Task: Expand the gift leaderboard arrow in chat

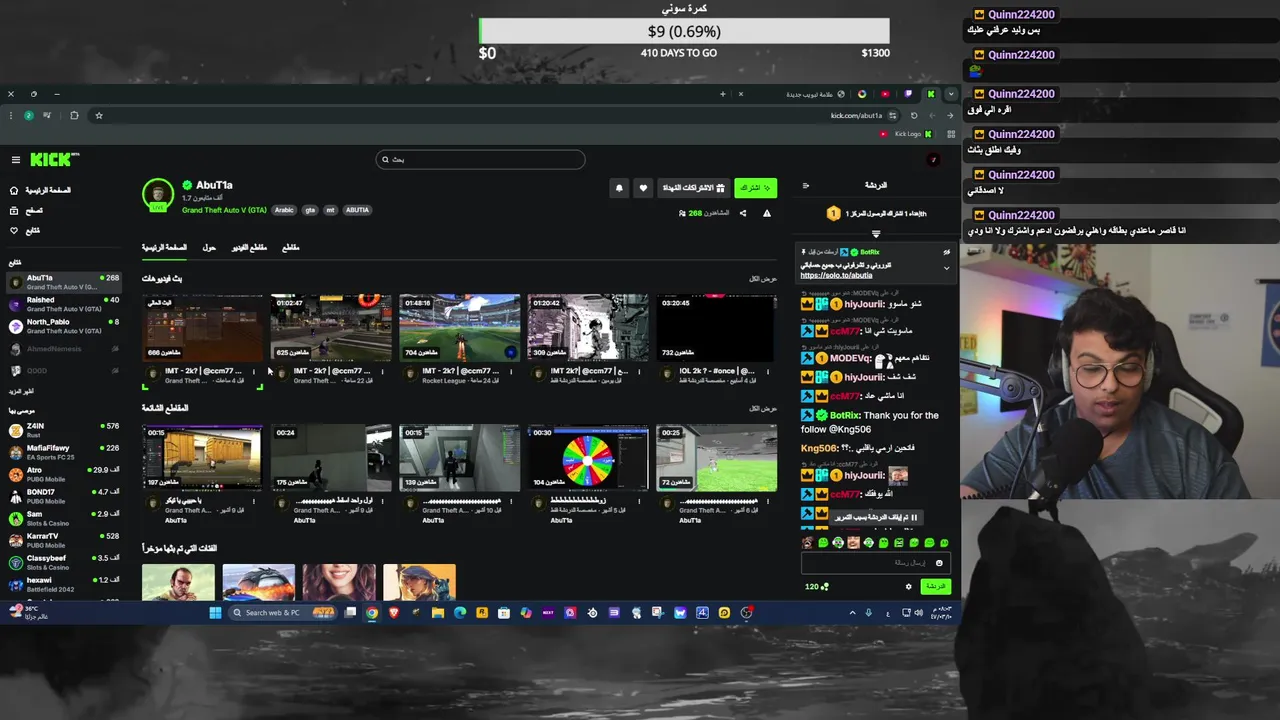Action: point(876,233)
